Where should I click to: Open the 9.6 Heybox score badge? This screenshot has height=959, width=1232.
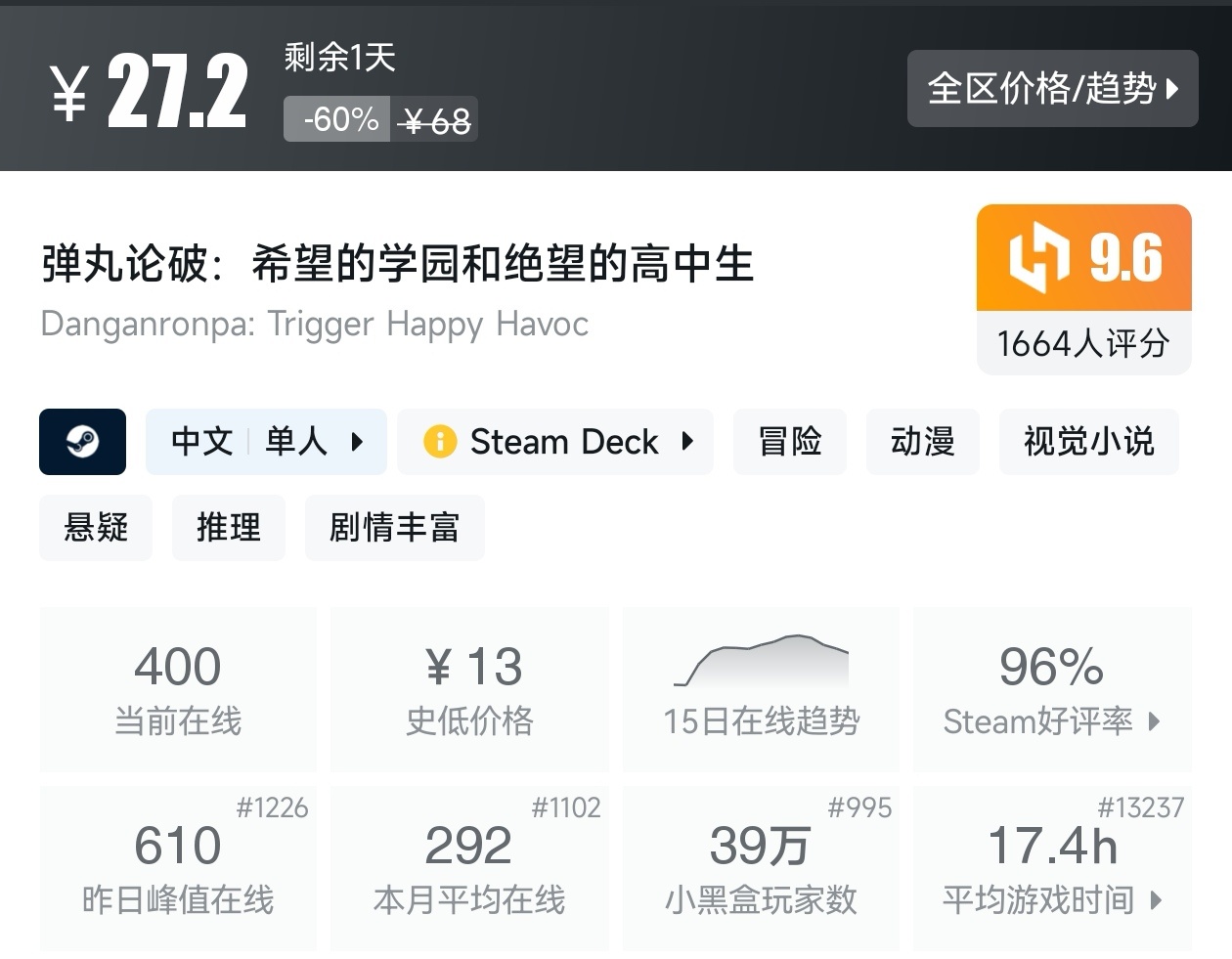point(1084,258)
